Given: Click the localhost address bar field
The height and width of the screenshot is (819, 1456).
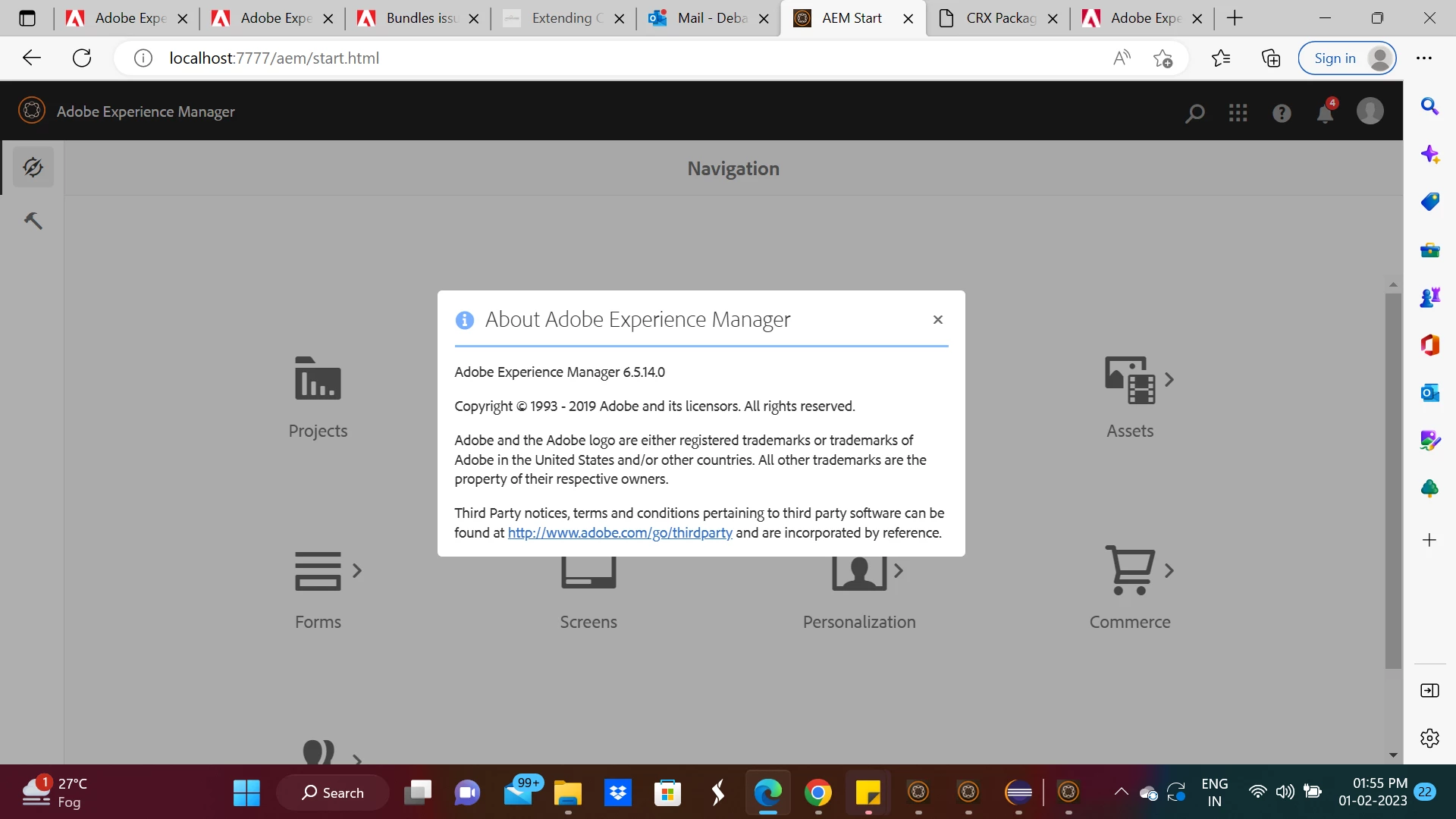Looking at the screenshot, I should coord(607,58).
